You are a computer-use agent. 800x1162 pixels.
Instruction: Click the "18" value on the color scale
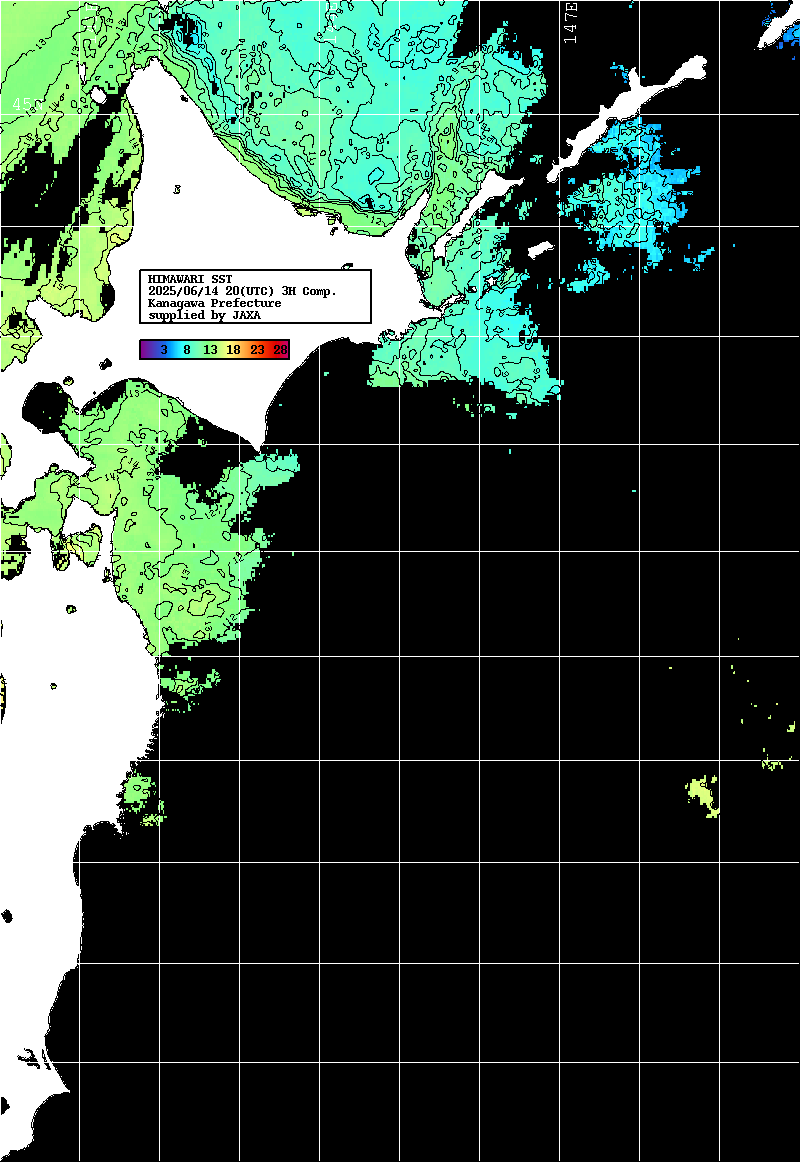(233, 349)
